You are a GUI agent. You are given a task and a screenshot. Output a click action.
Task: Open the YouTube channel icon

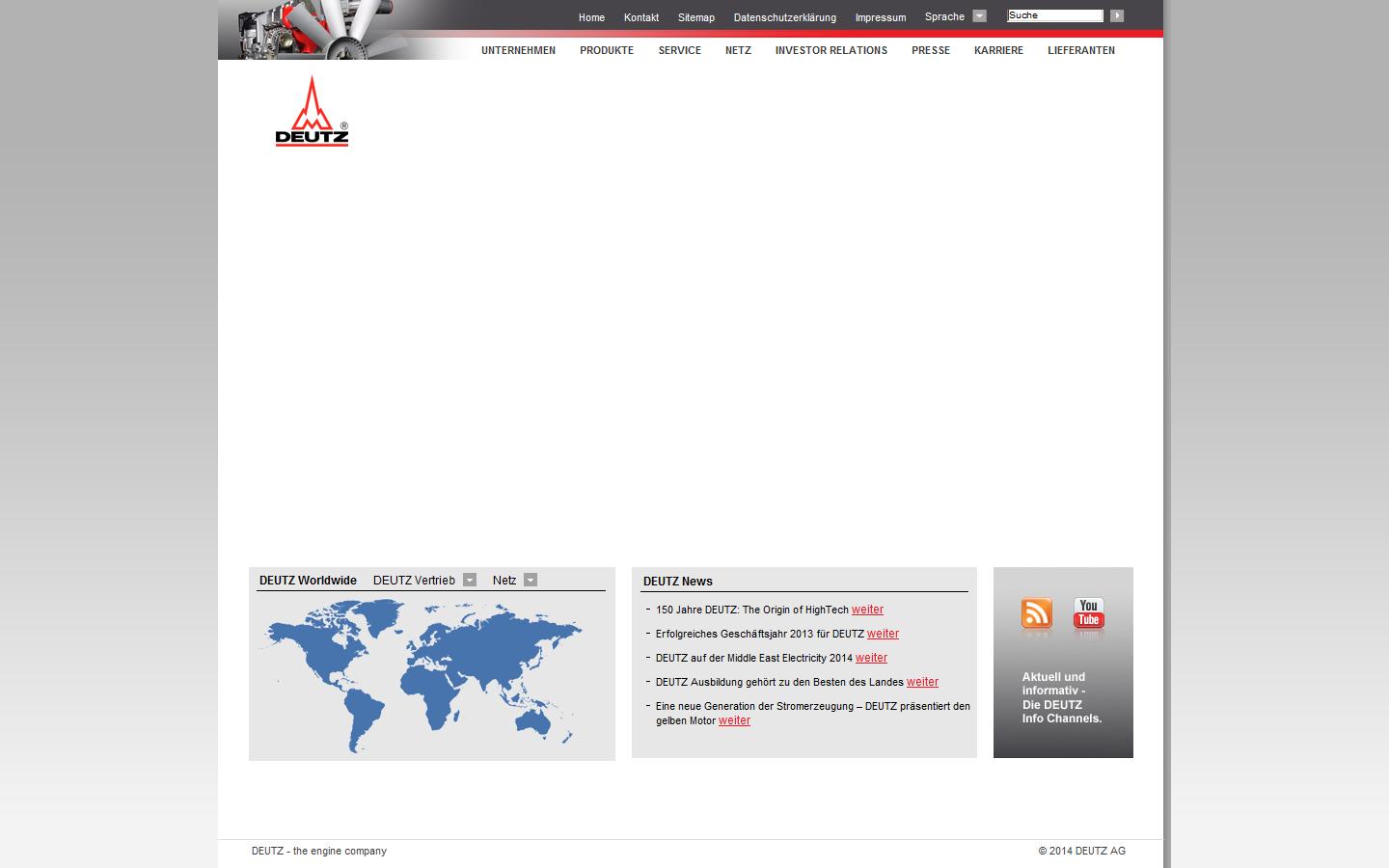(1089, 613)
